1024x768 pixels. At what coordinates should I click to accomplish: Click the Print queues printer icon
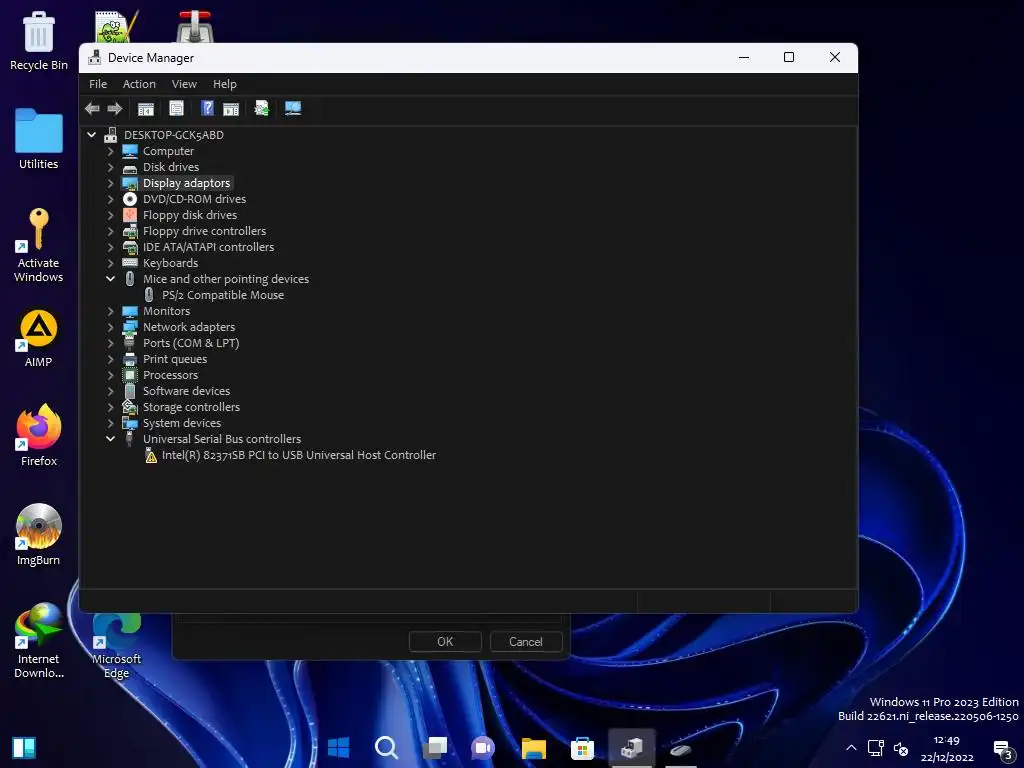click(x=130, y=359)
